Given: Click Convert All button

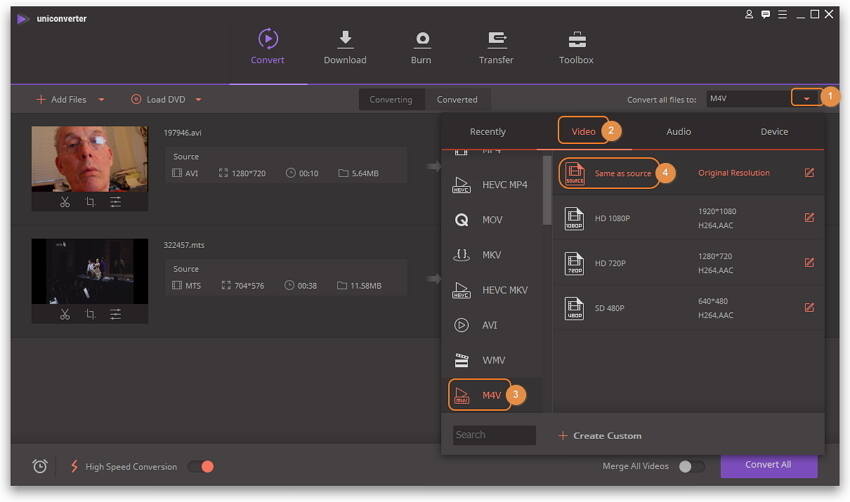Looking at the screenshot, I should (x=769, y=465).
